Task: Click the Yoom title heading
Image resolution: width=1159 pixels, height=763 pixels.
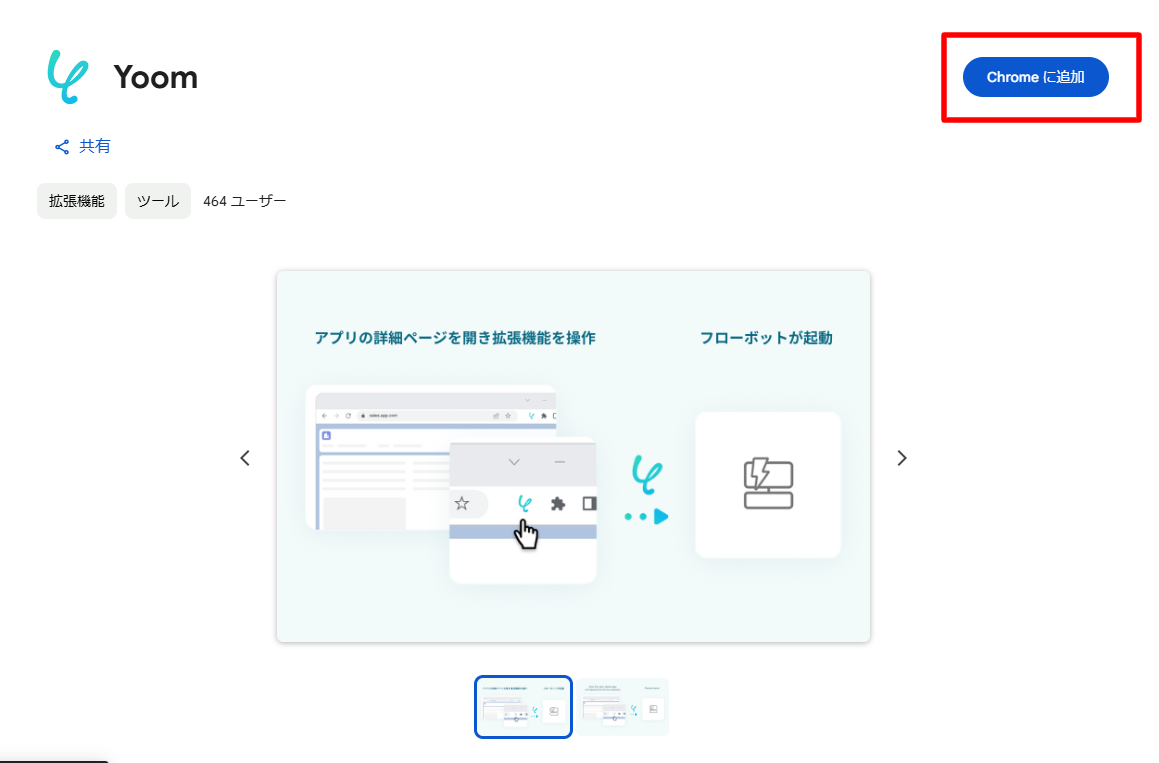Action: tap(155, 77)
